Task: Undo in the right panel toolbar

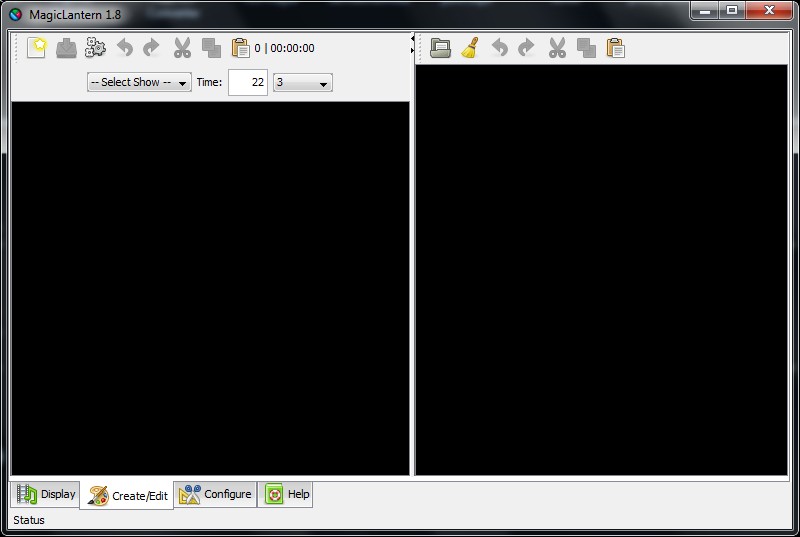Action: pyautogui.click(x=500, y=48)
